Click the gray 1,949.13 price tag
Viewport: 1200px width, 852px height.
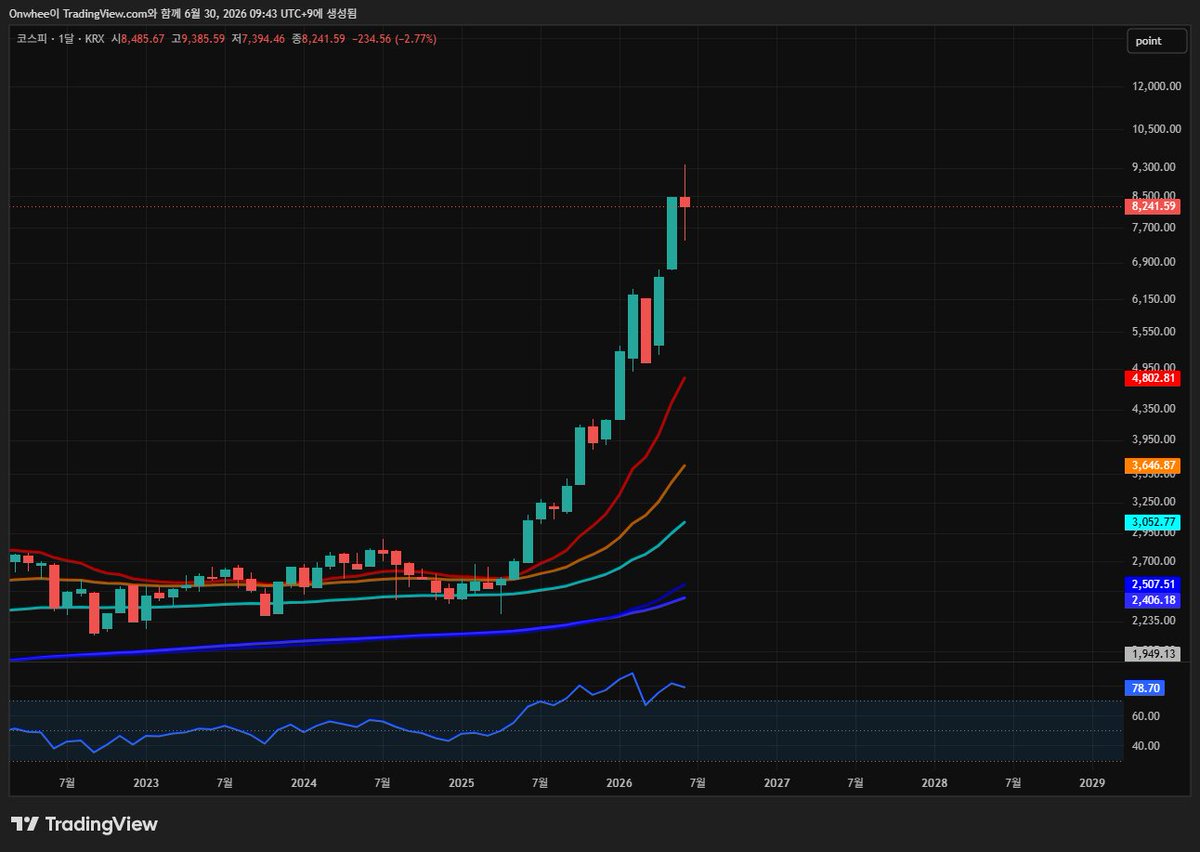click(x=1153, y=654)
